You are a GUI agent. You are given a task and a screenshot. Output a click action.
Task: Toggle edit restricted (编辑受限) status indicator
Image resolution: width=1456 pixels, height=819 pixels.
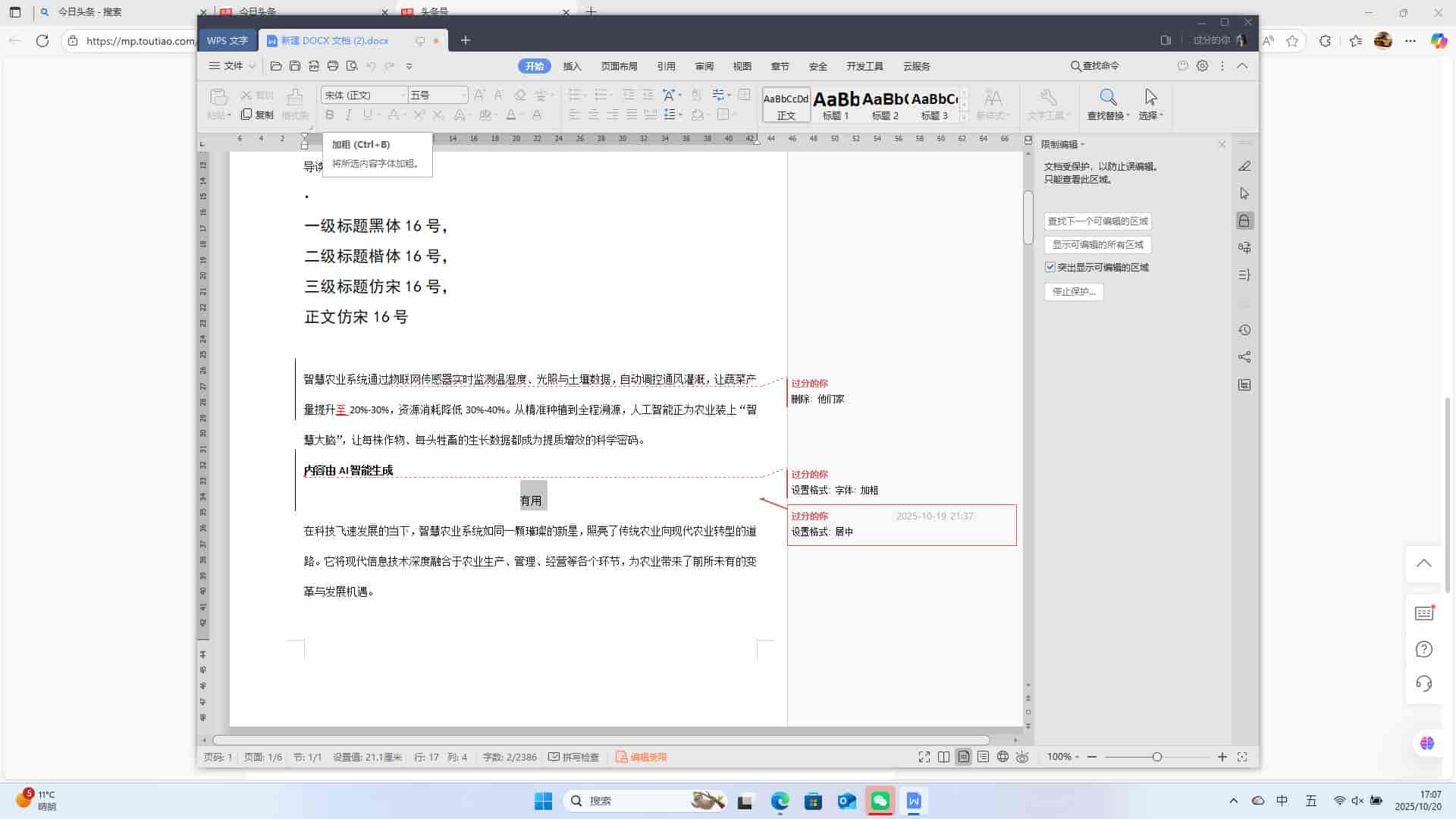[641, 757]
